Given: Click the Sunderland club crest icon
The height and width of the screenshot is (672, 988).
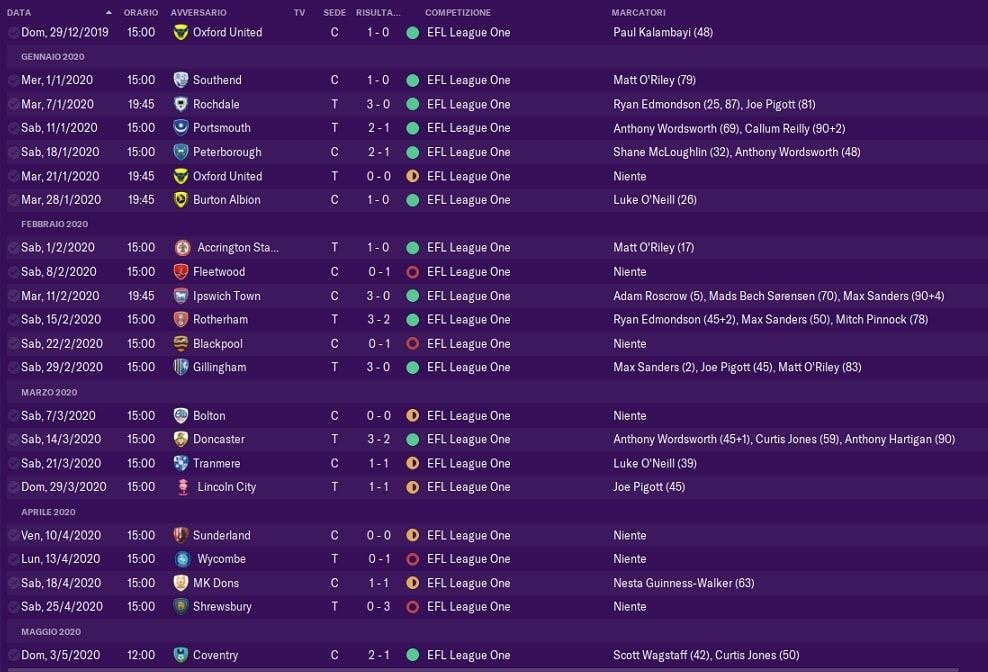Looking at the screenshot, I should click(x=180, y=535).
